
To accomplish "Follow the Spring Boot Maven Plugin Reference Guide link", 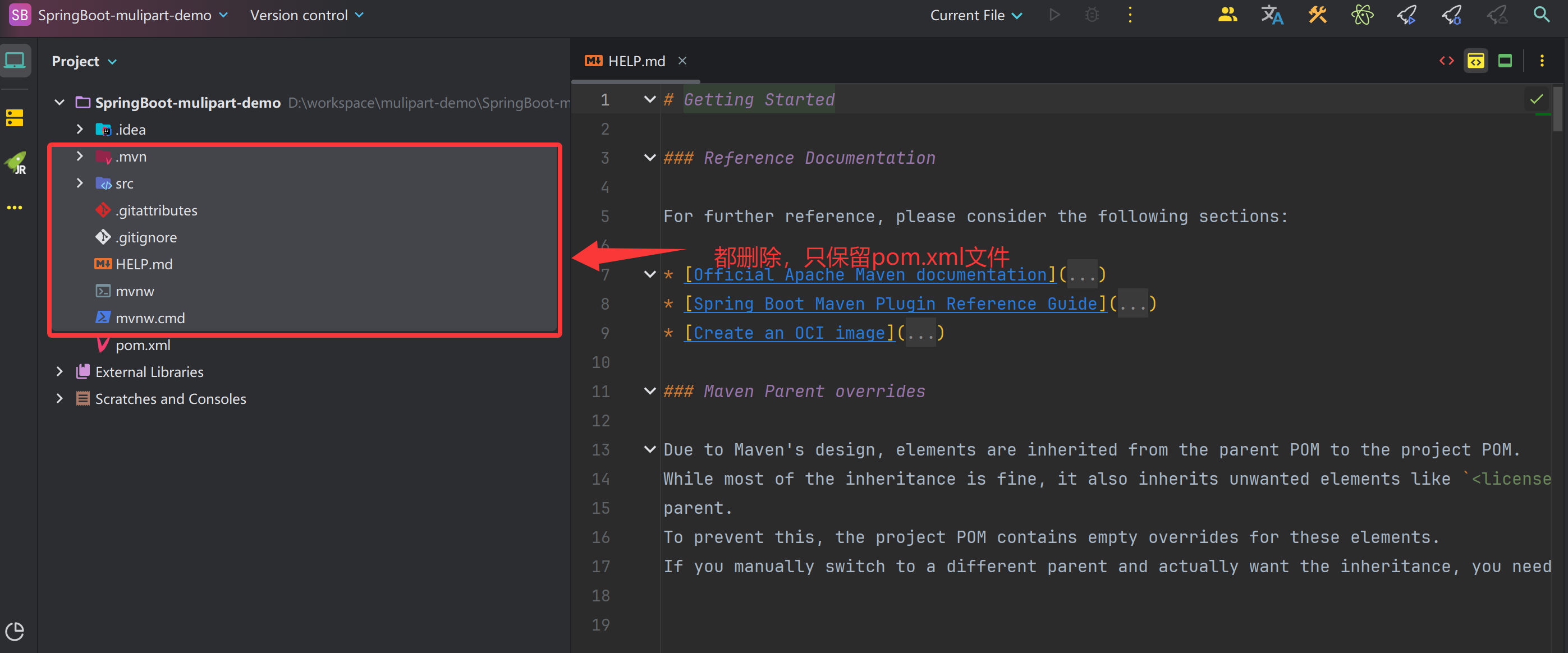I will click(895, 303).
